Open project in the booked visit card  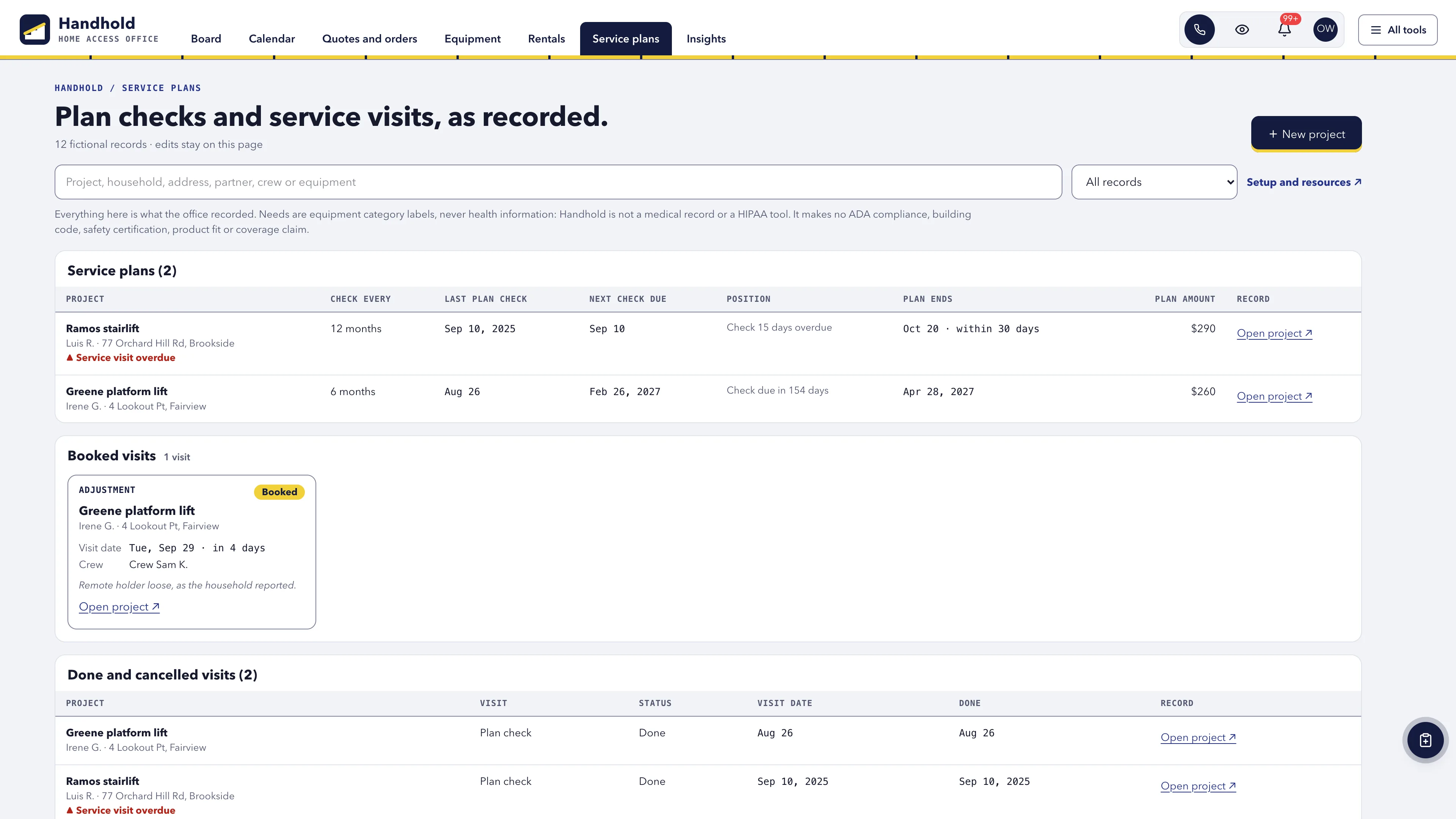click(119, 607)
